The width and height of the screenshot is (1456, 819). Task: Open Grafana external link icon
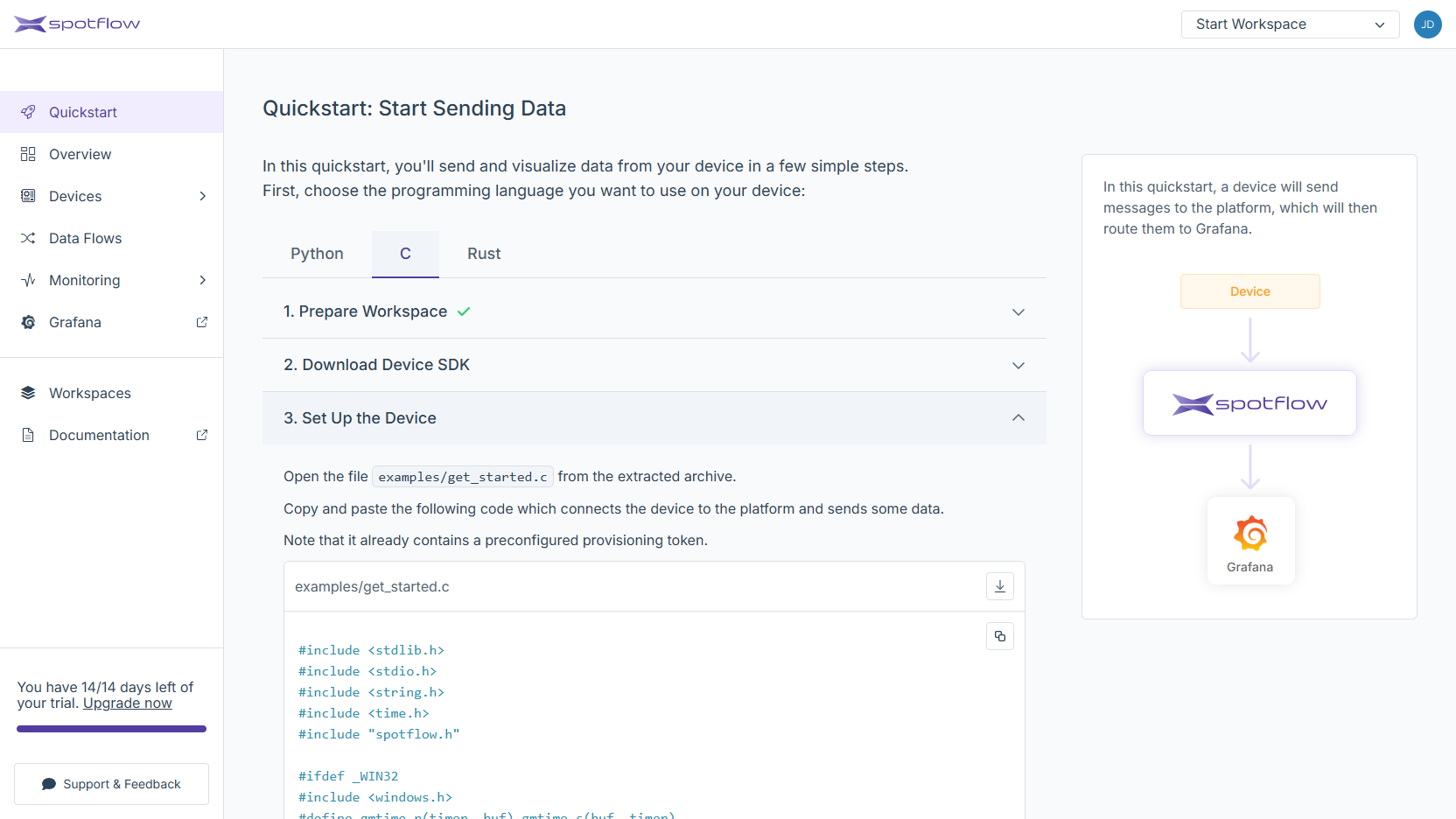coord(202,322)
